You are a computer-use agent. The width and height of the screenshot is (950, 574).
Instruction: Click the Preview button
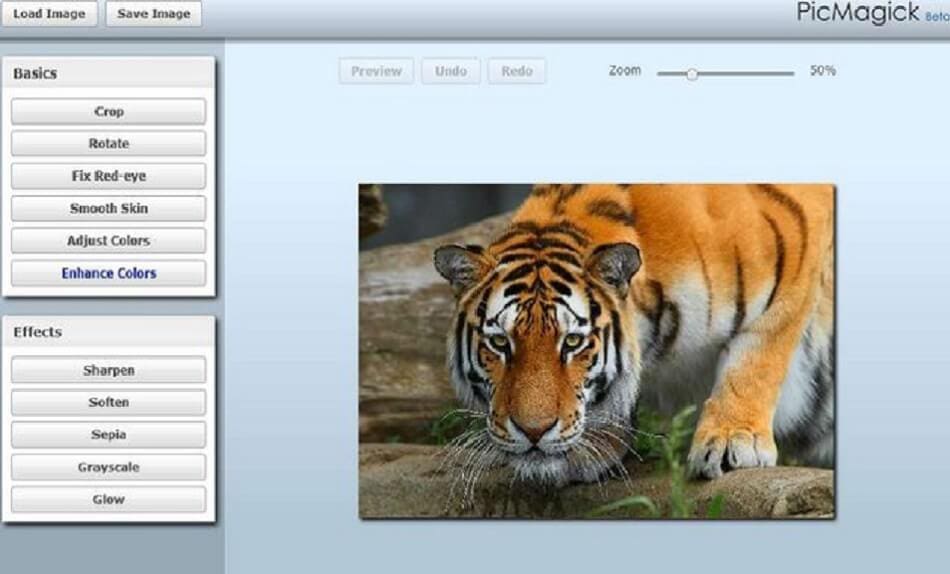(x=376, y=71)
